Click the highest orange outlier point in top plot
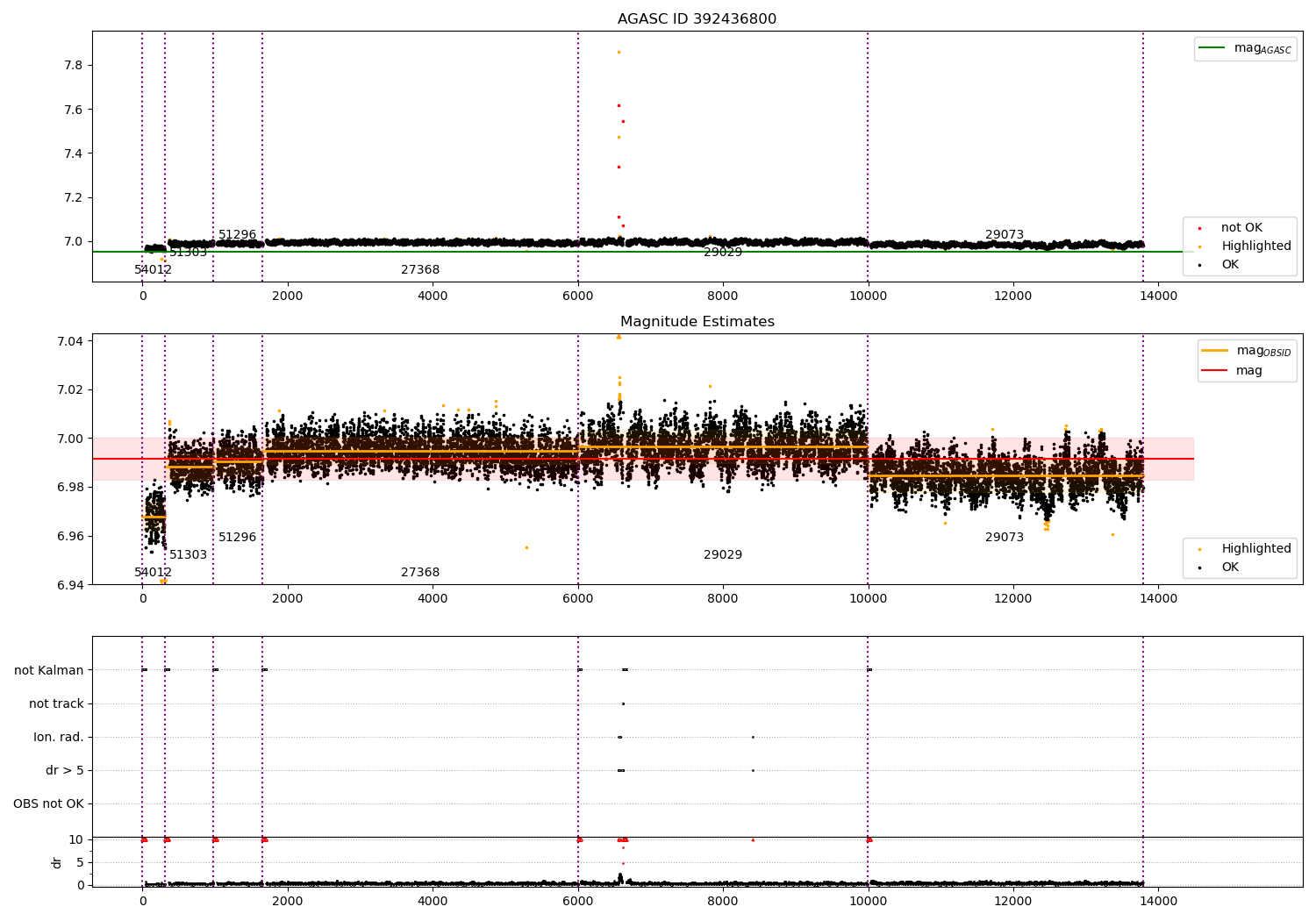Screen dimensions: 1316x921 point(619,52)
